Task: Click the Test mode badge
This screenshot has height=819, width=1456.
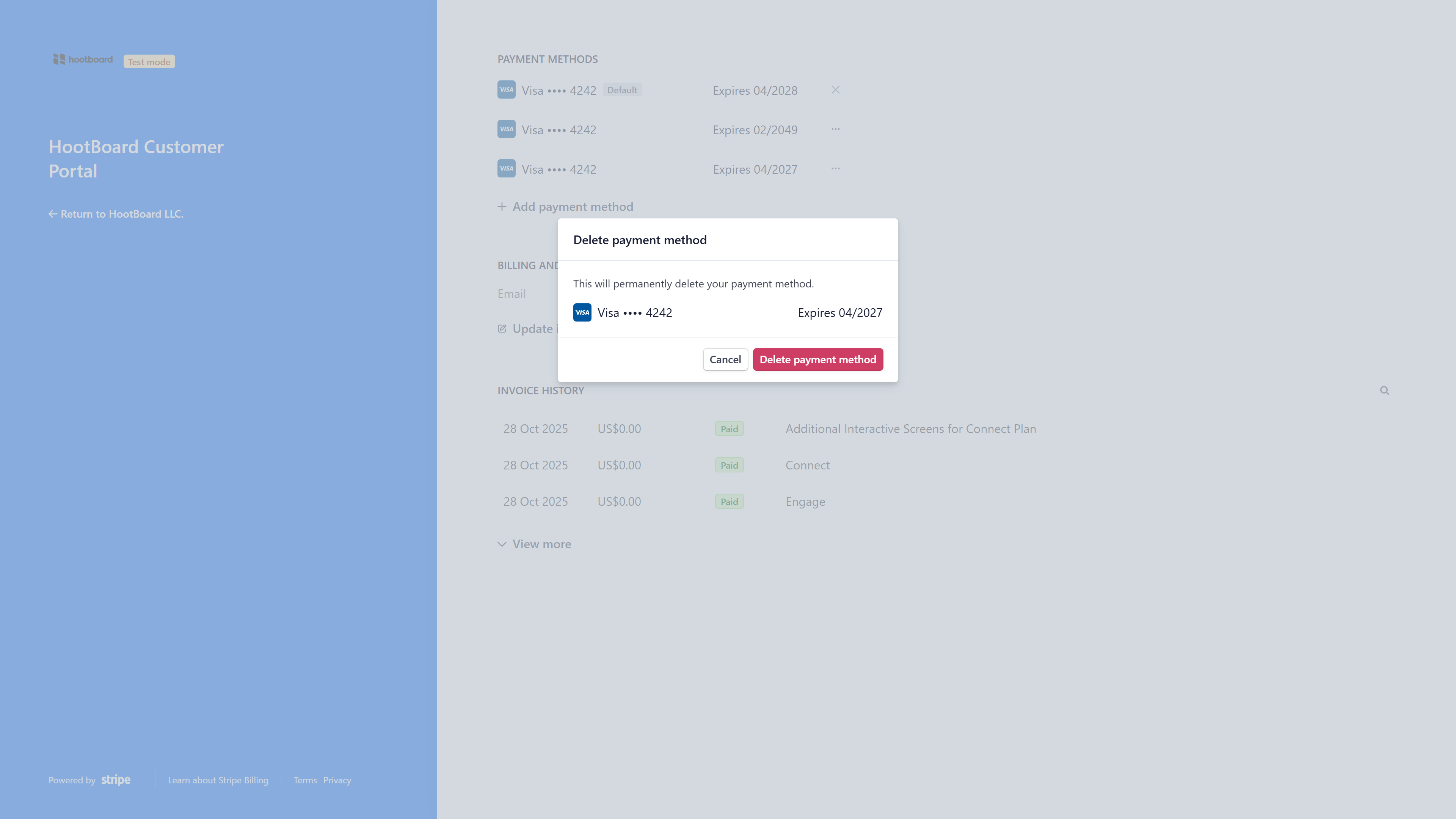Action: point(149,61)
